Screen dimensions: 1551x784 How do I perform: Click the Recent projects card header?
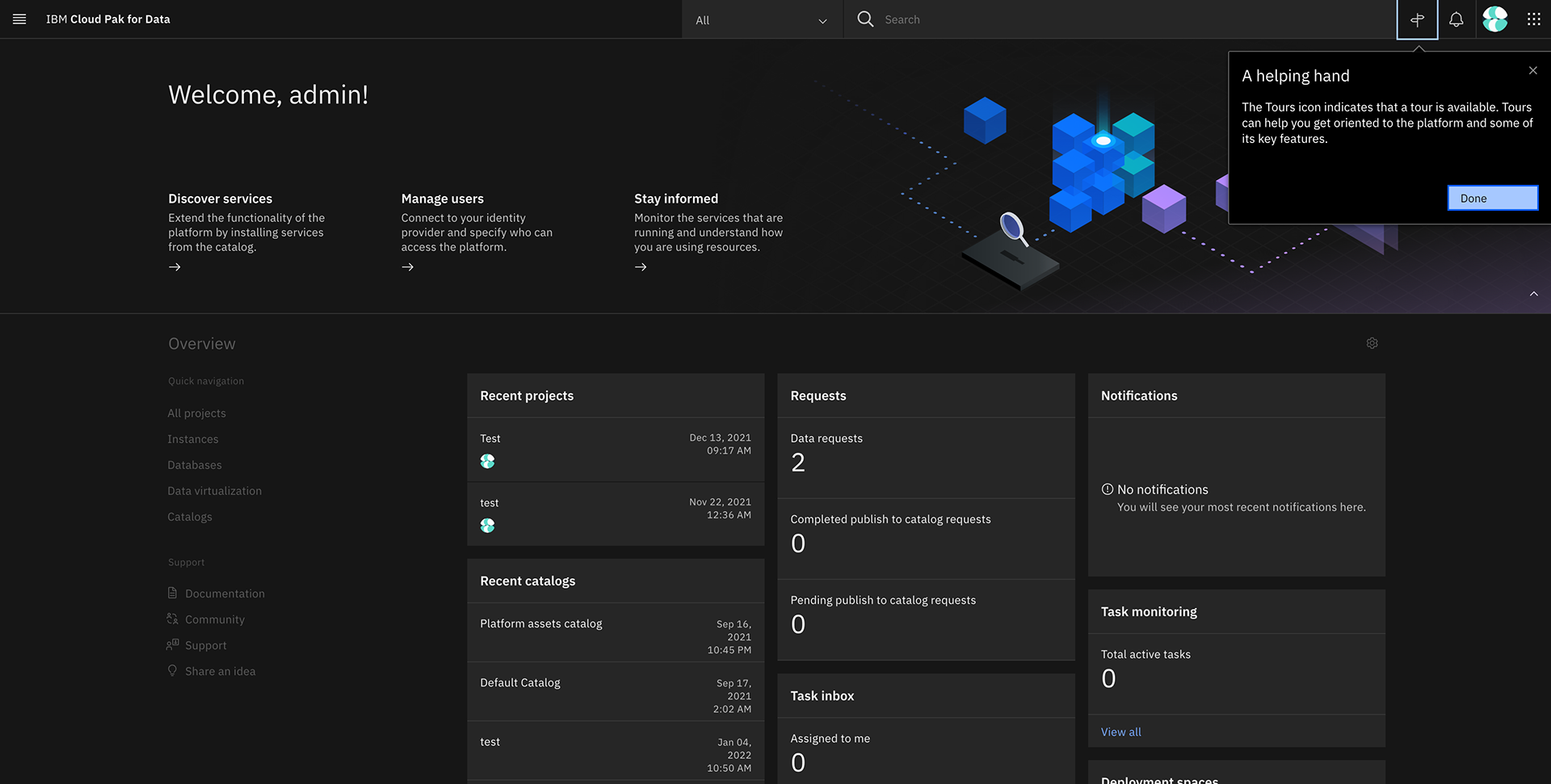[616, 396]
